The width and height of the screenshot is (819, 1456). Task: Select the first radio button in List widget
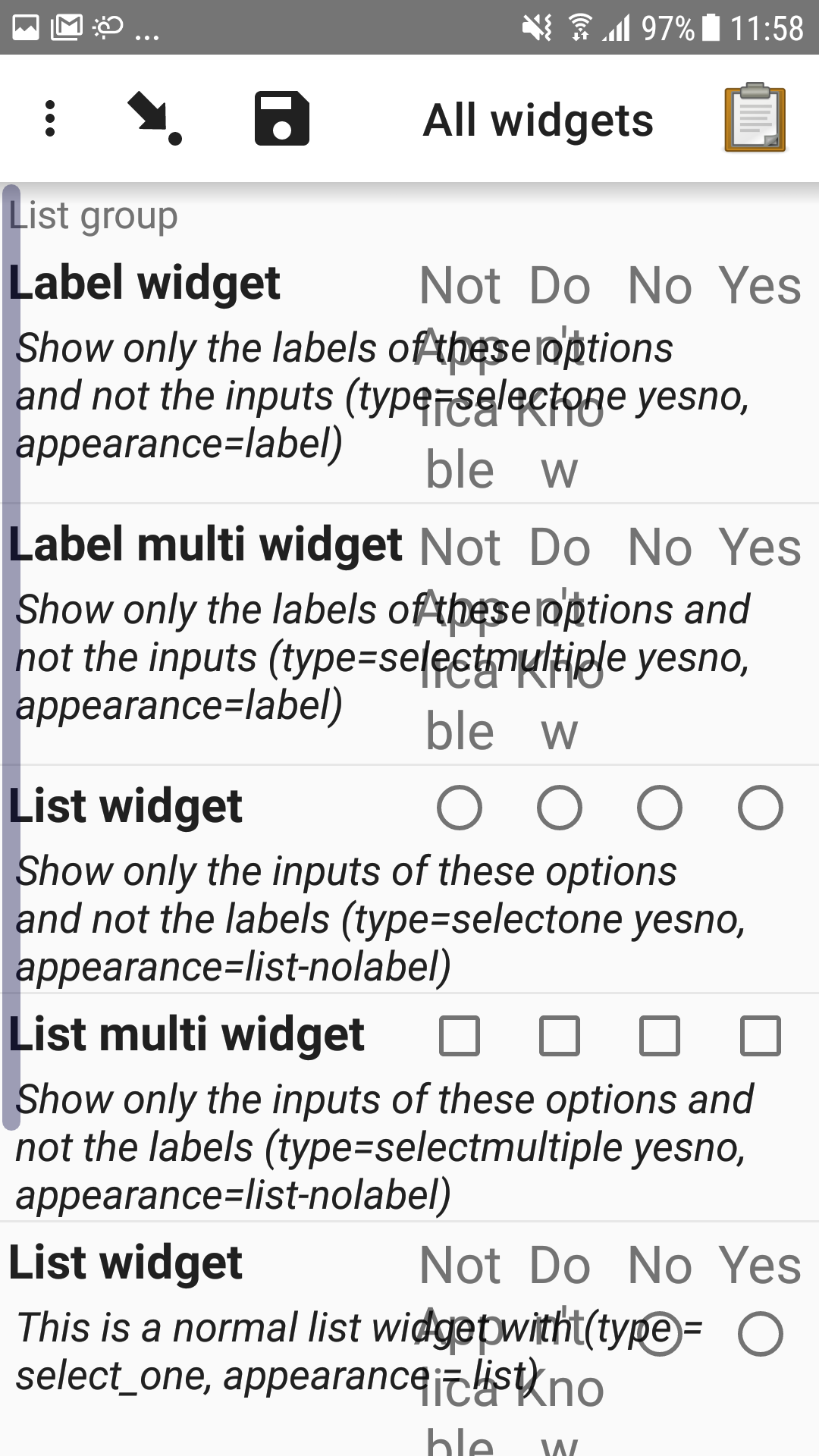click(x=458, y=807)
